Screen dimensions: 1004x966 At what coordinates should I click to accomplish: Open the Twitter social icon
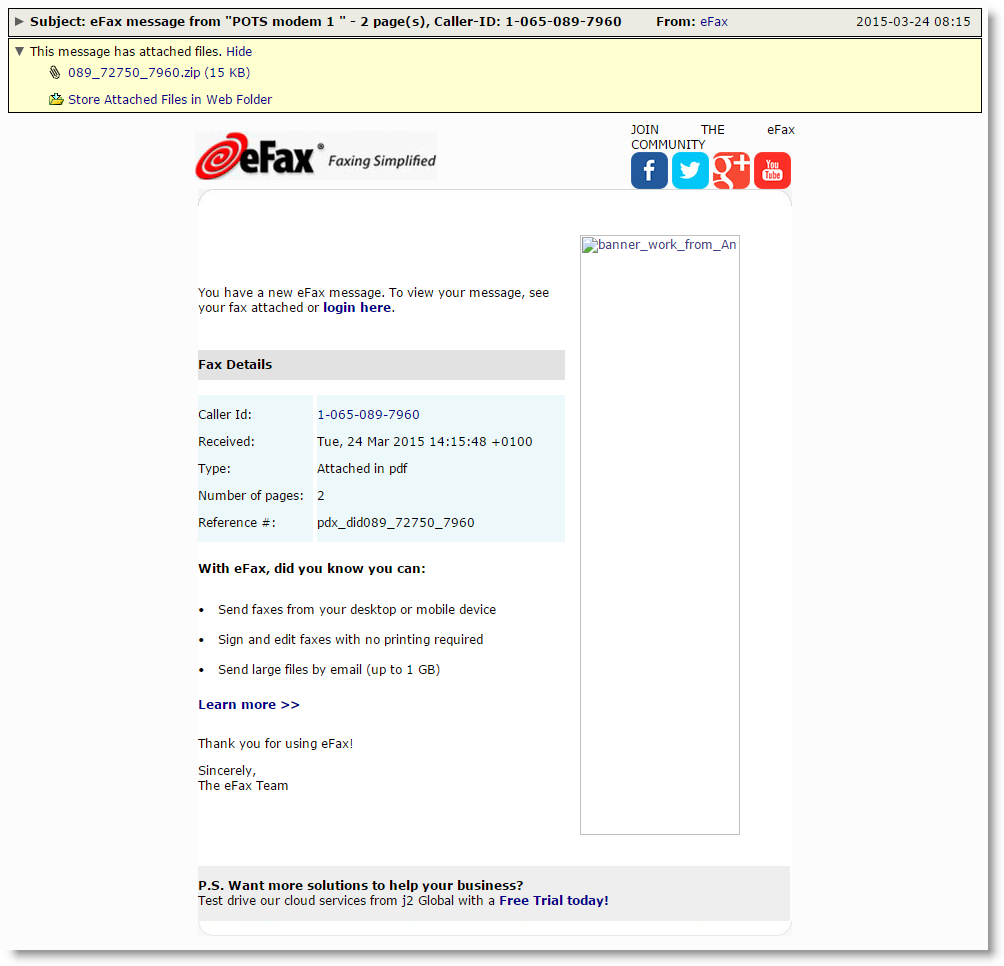pyautogui.click(x=690, y=170)
